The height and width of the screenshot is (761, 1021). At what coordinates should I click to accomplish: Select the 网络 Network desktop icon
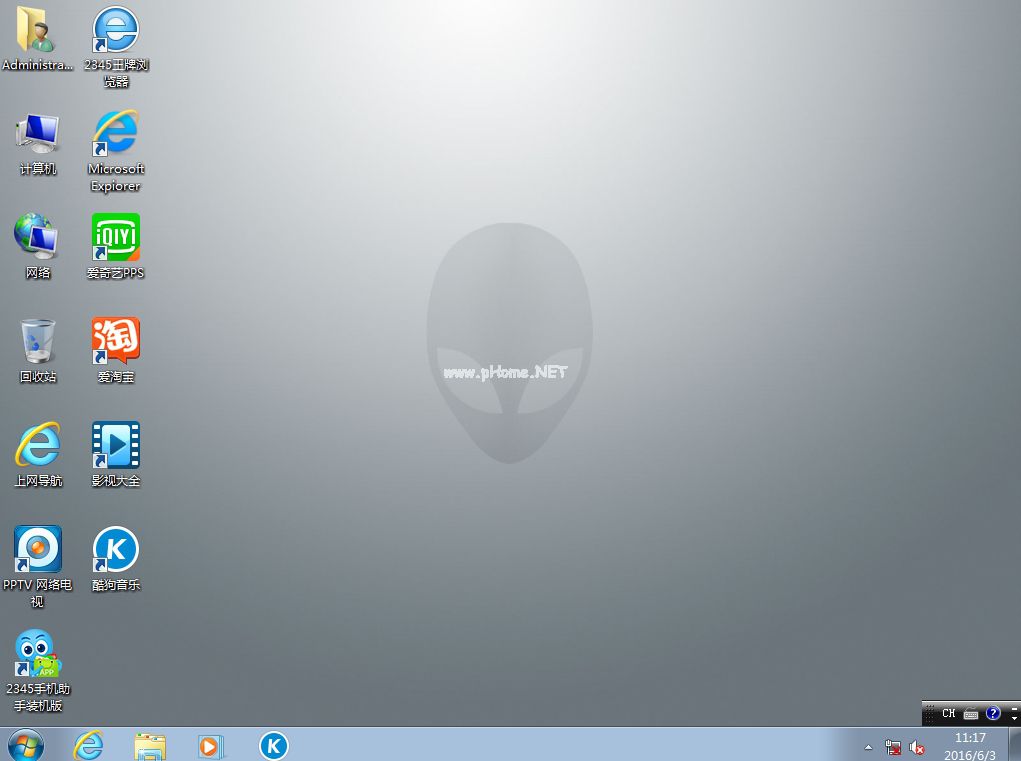(38, 238)
